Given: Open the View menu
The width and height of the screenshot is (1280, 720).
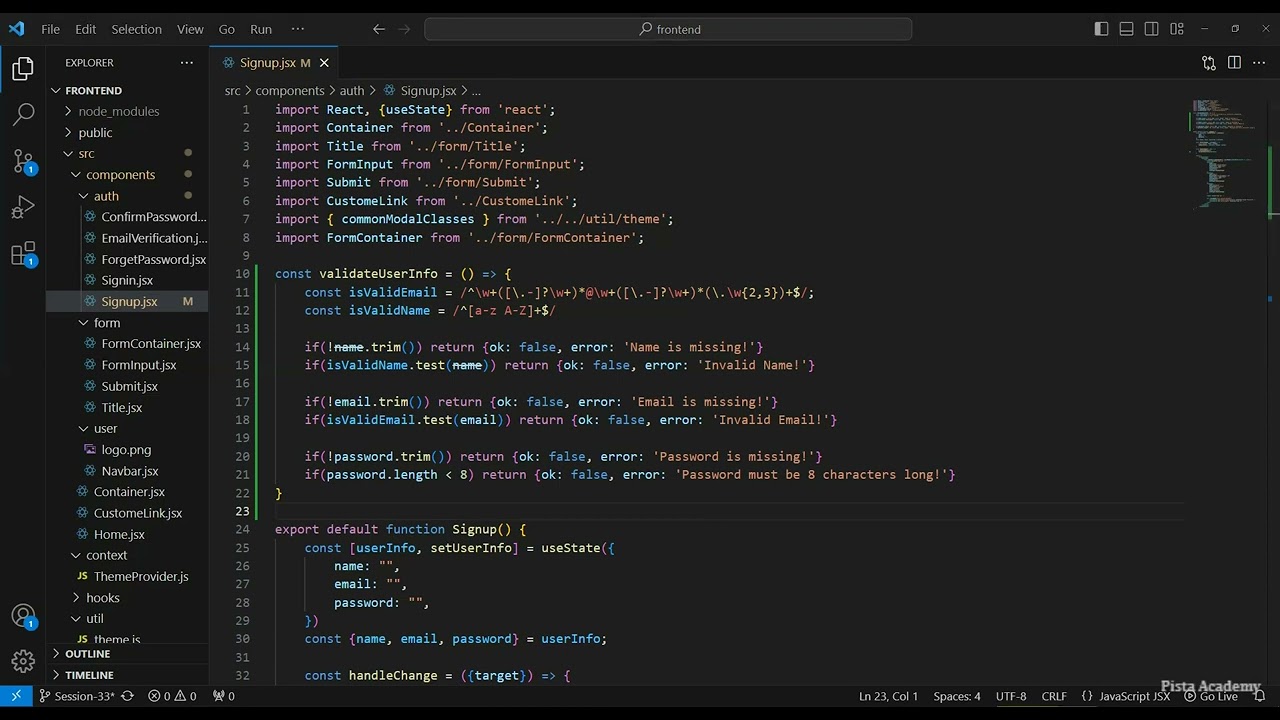Looking at the screenshot, I should 190,29.
